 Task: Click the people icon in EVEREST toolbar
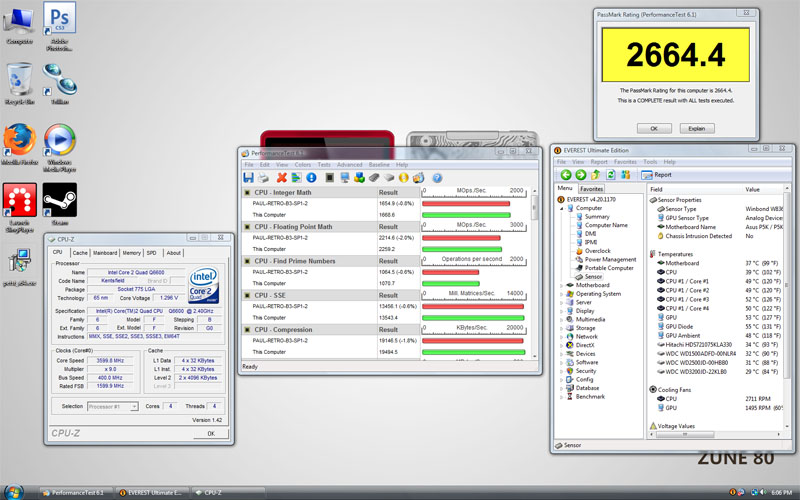[625, 174]
